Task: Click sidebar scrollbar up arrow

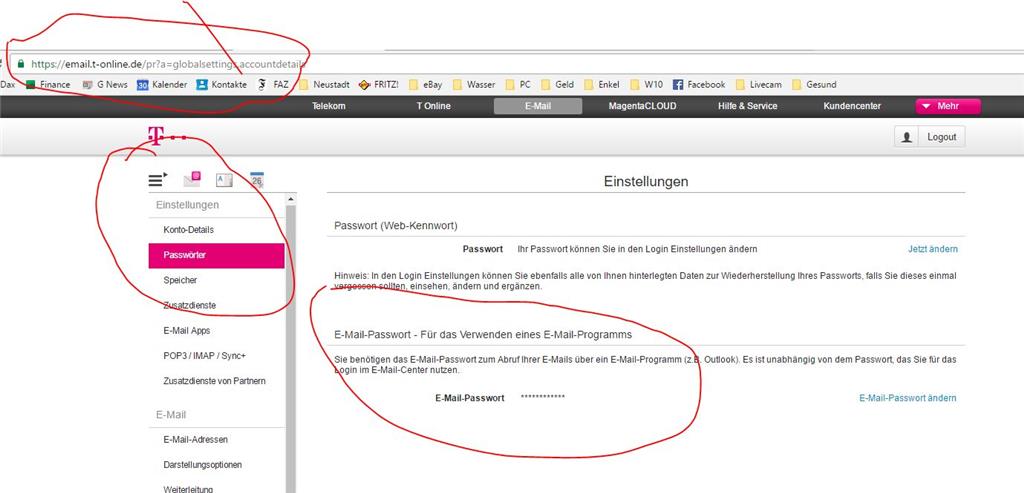Action: click(291, 199)
